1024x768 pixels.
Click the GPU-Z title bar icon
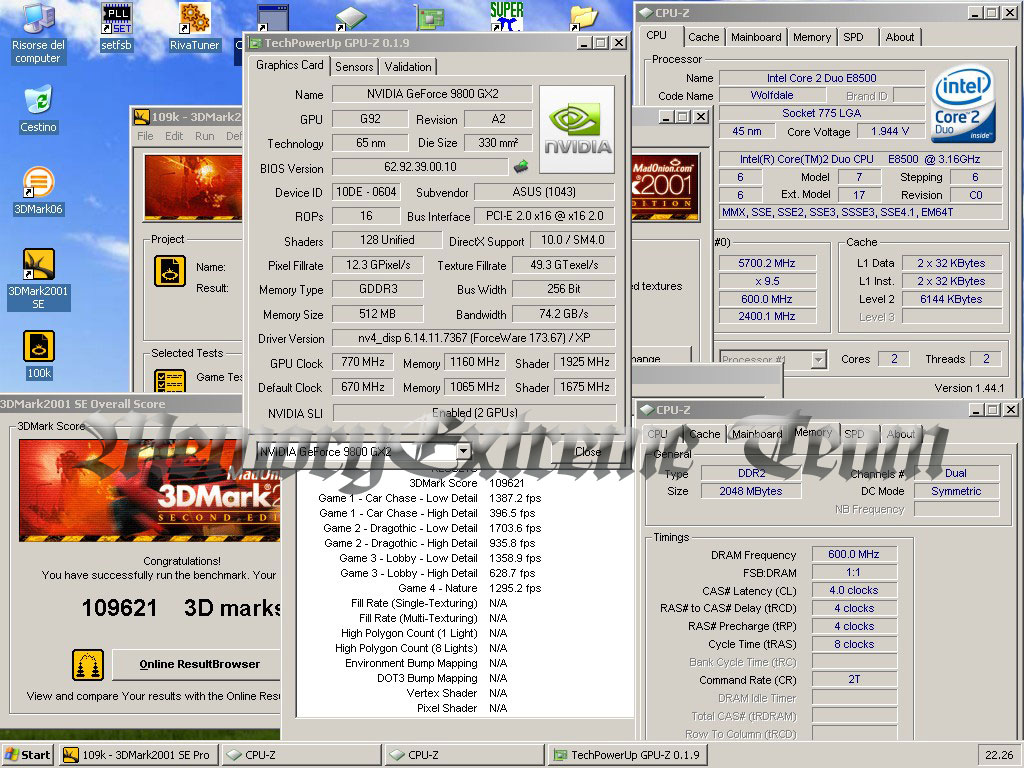point(255,43)
